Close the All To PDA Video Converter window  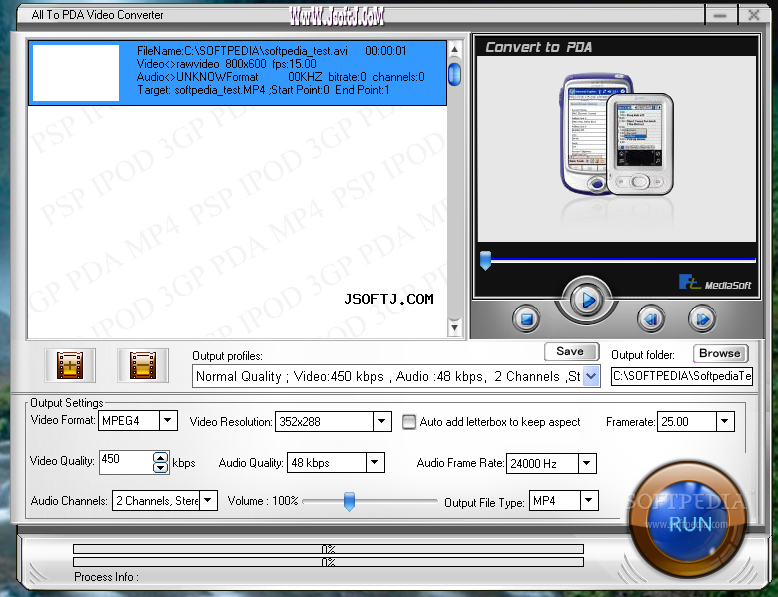point(754,15)
